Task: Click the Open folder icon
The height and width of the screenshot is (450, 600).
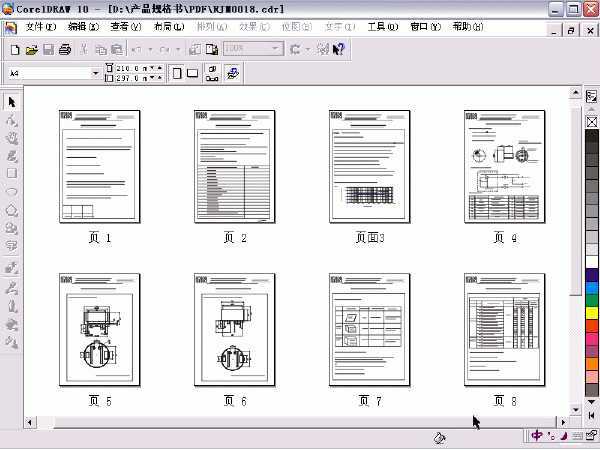Action: point(32,49)
